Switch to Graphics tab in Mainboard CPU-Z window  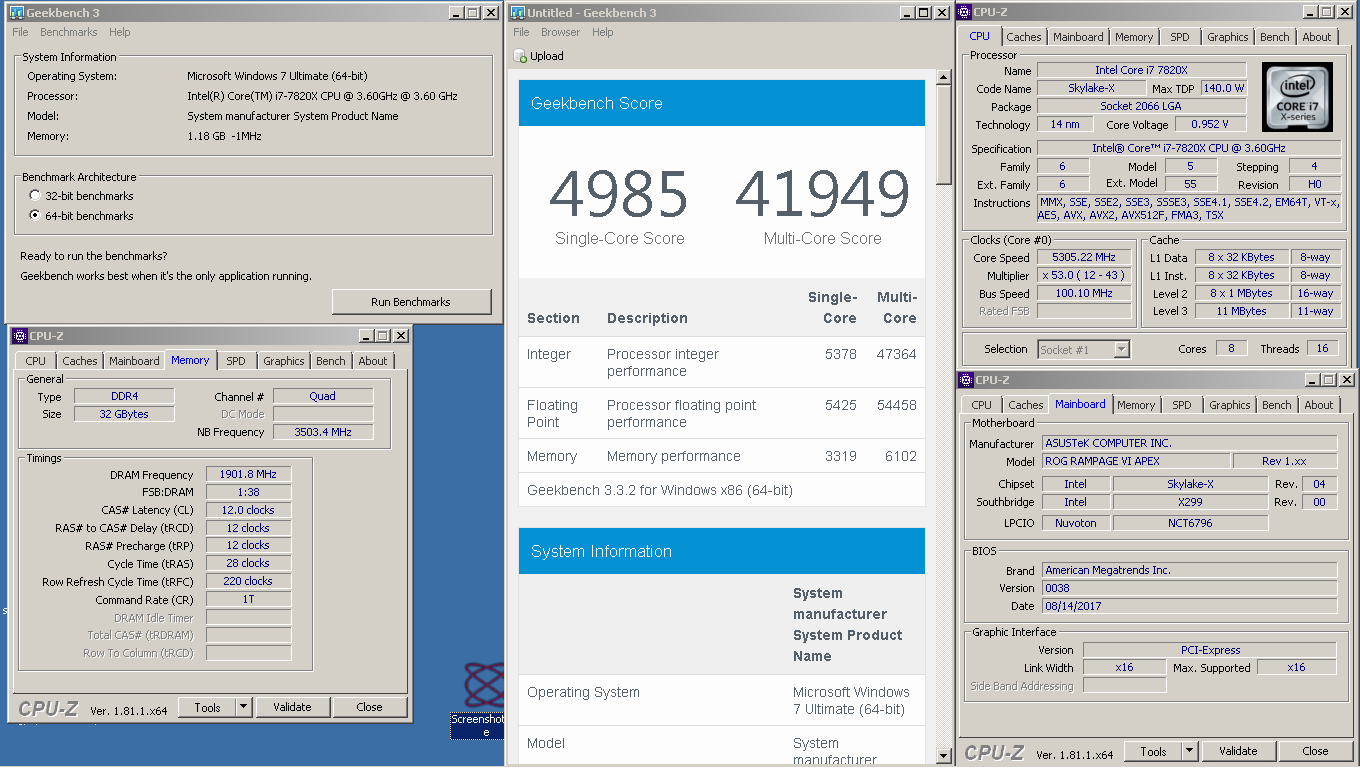[1230, 405]
